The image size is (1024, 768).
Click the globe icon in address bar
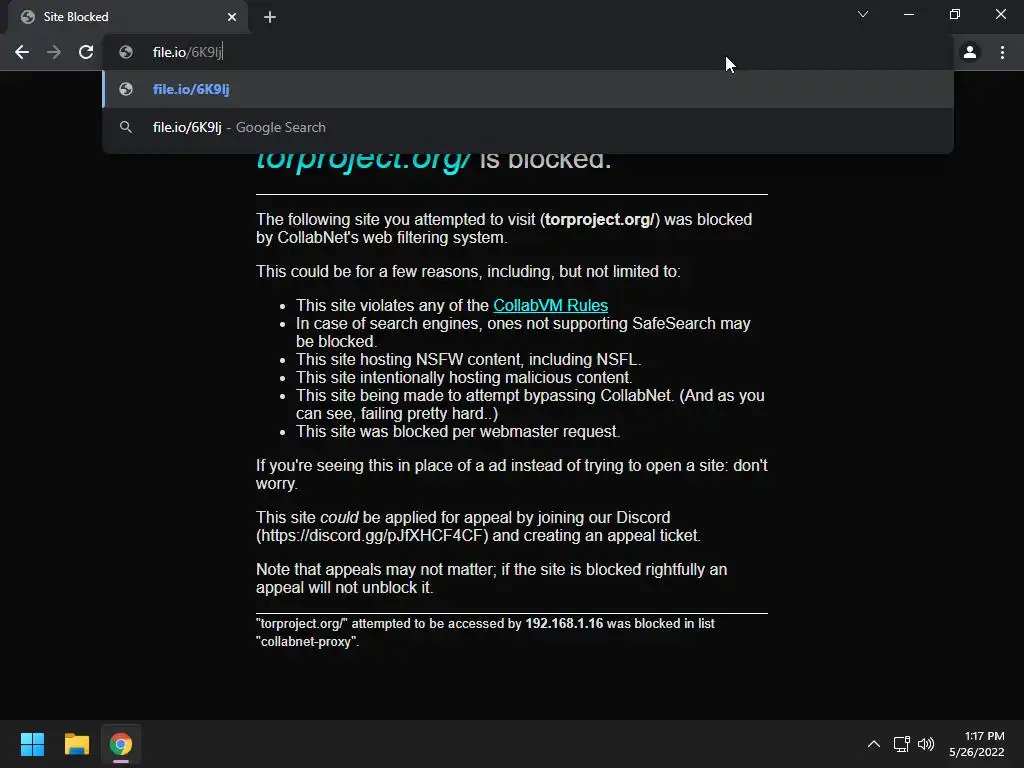coord(126,52)
